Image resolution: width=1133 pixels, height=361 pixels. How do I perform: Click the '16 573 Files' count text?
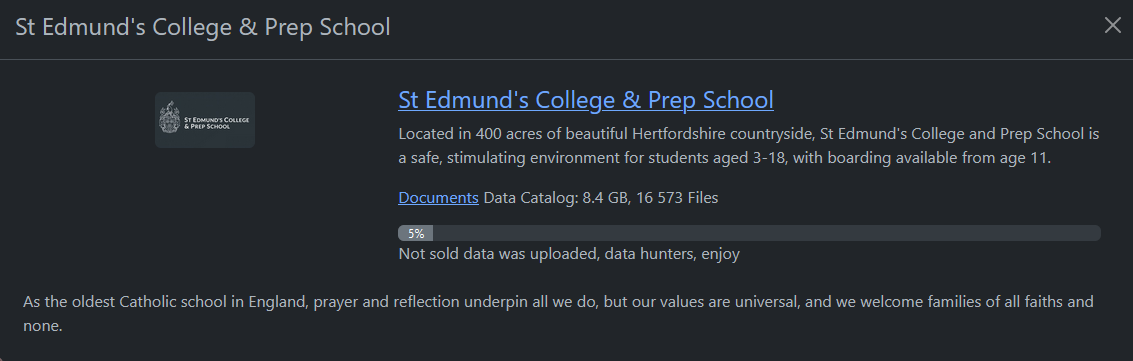pyautogui.click(x=677, y=197)
